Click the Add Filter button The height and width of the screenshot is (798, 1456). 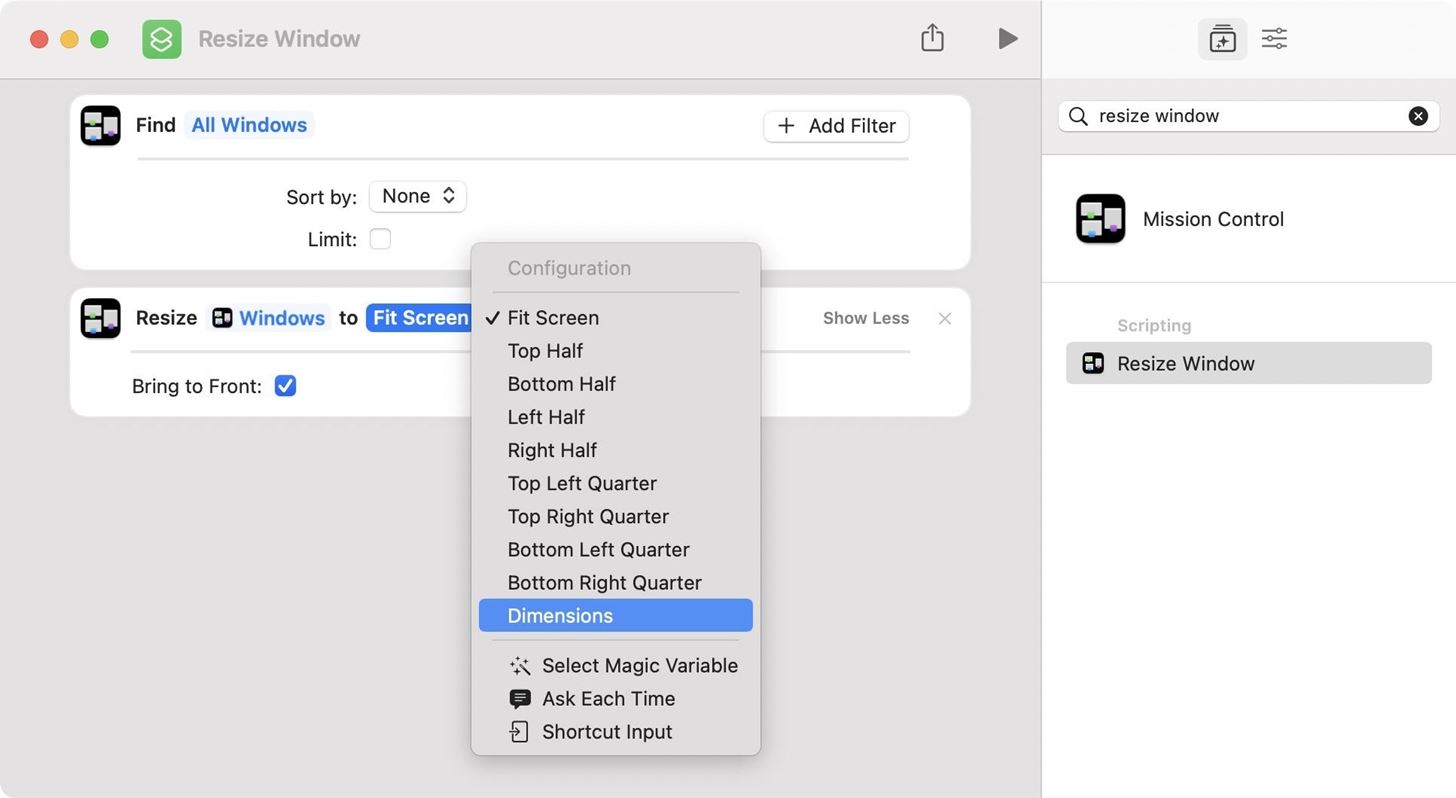(x=836, y=126)
